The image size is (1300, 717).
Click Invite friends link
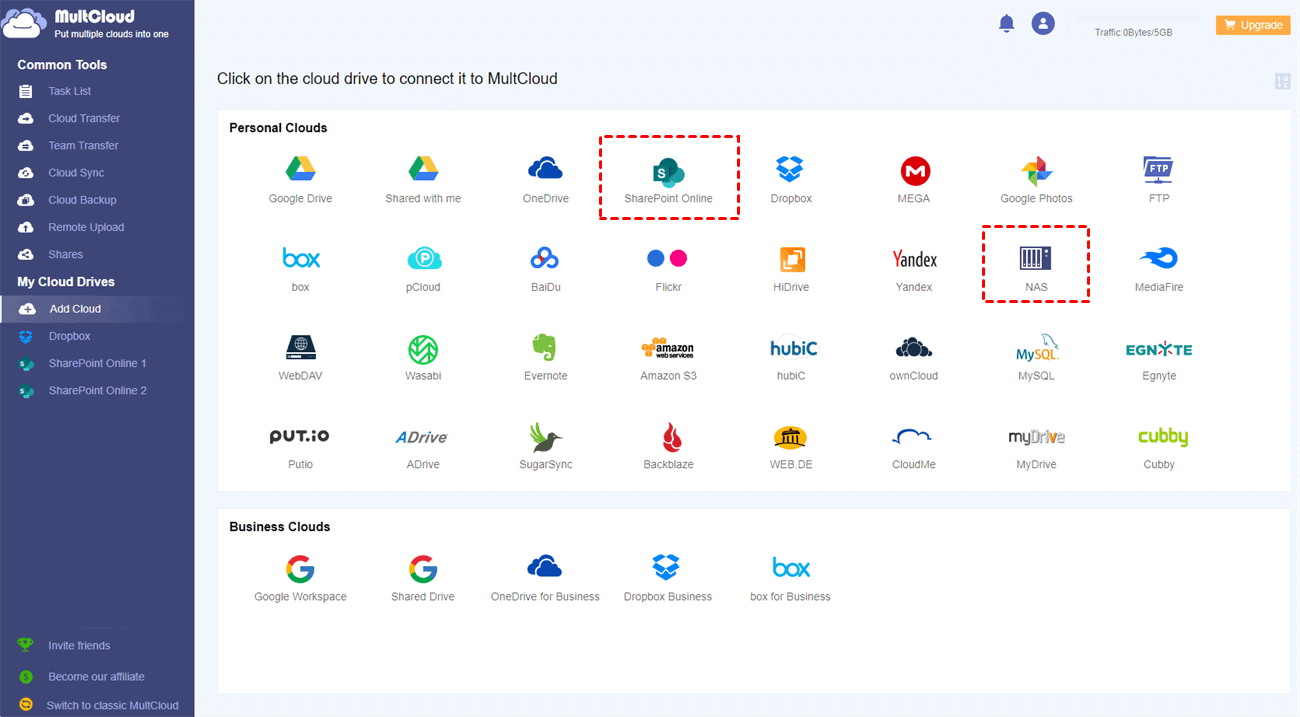[79, 645]
